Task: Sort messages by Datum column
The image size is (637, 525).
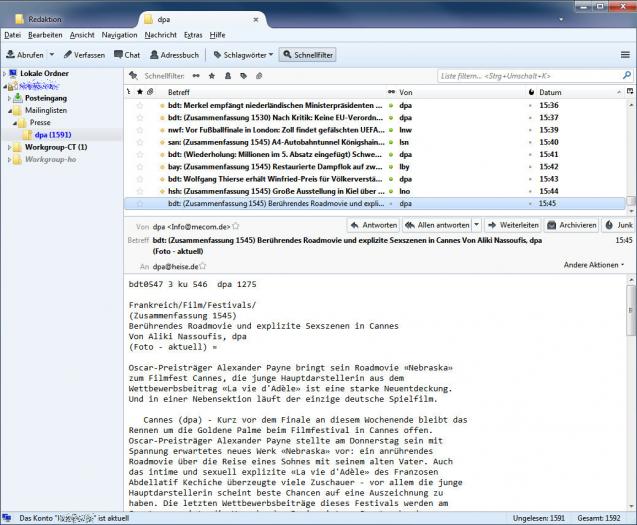Action: point(550,92)
